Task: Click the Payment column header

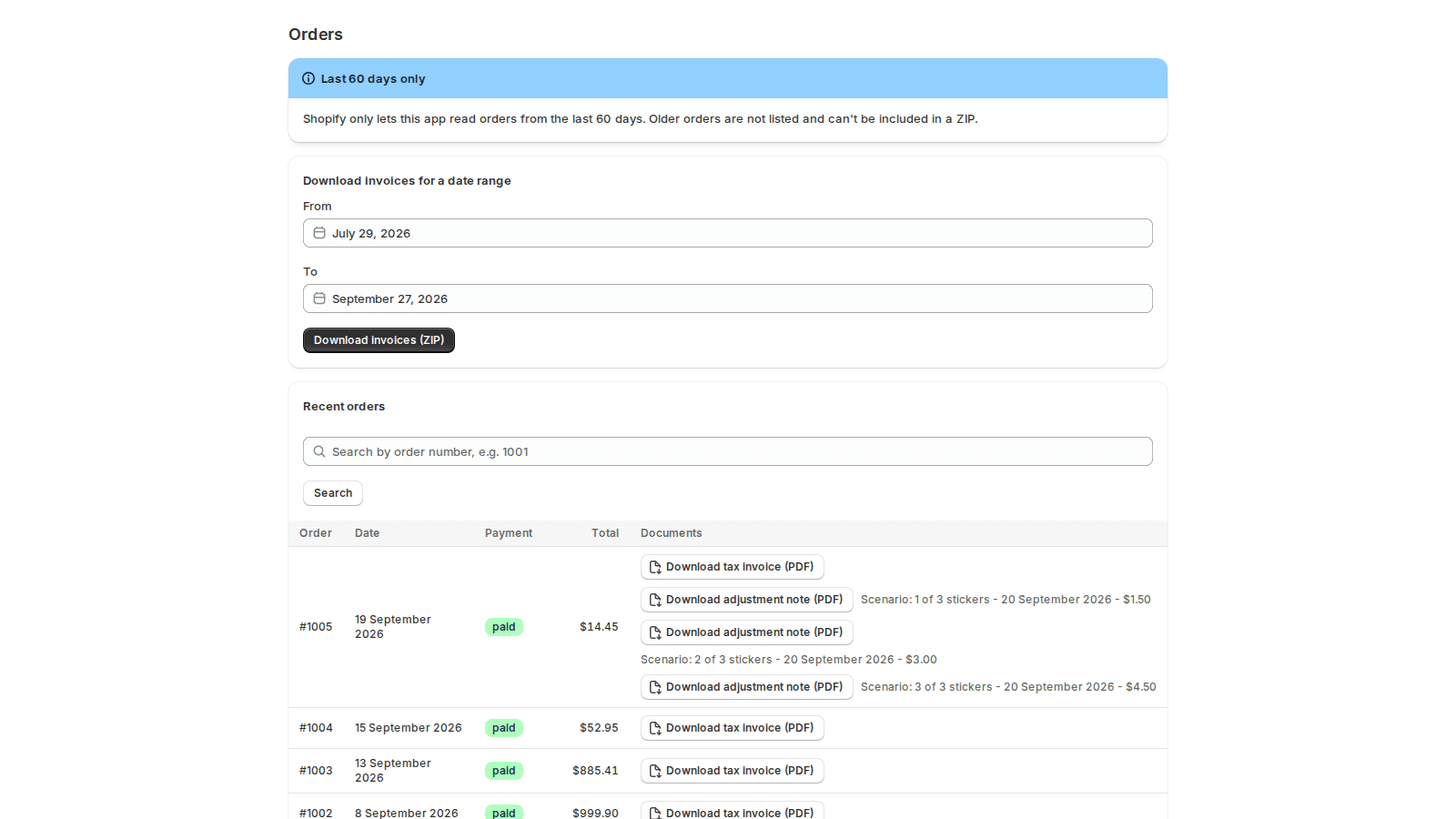Action: [509, 533]
